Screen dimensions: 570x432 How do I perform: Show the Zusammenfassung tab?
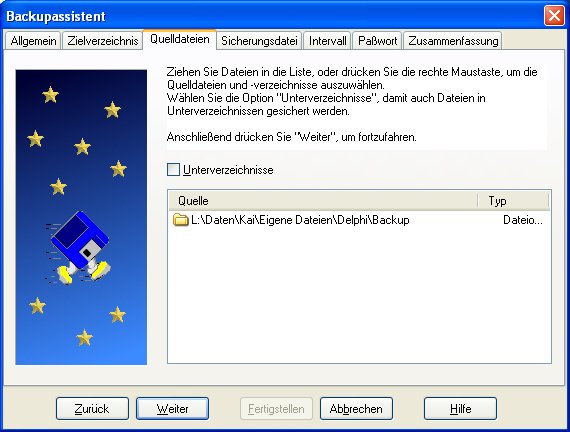[453, 41]
